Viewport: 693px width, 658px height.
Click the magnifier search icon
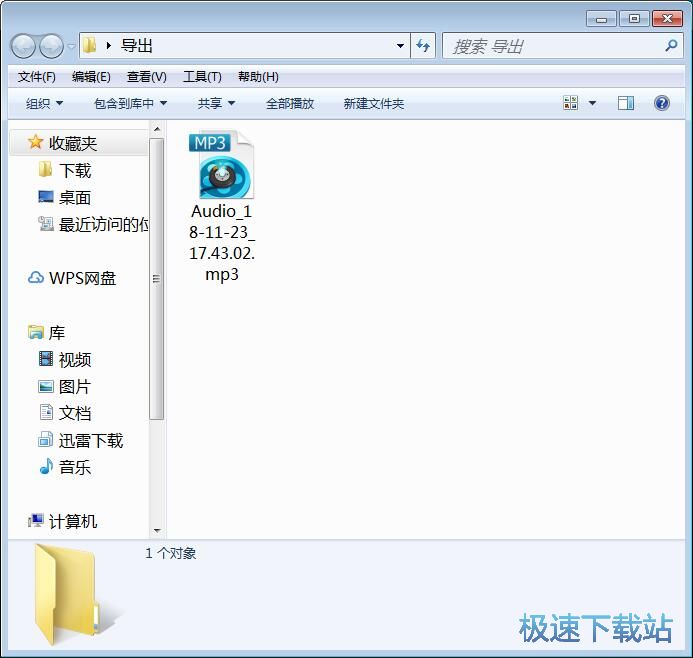point(671,46)
